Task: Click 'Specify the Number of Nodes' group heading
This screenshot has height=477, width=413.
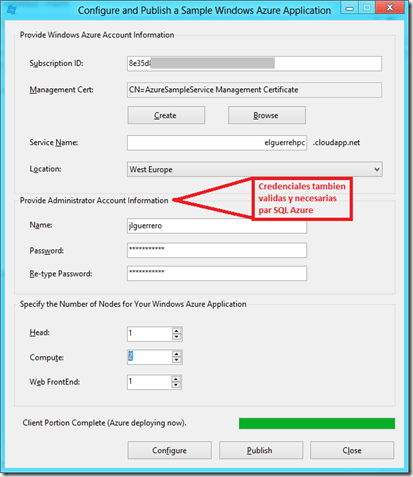Action: click(133, 304)
